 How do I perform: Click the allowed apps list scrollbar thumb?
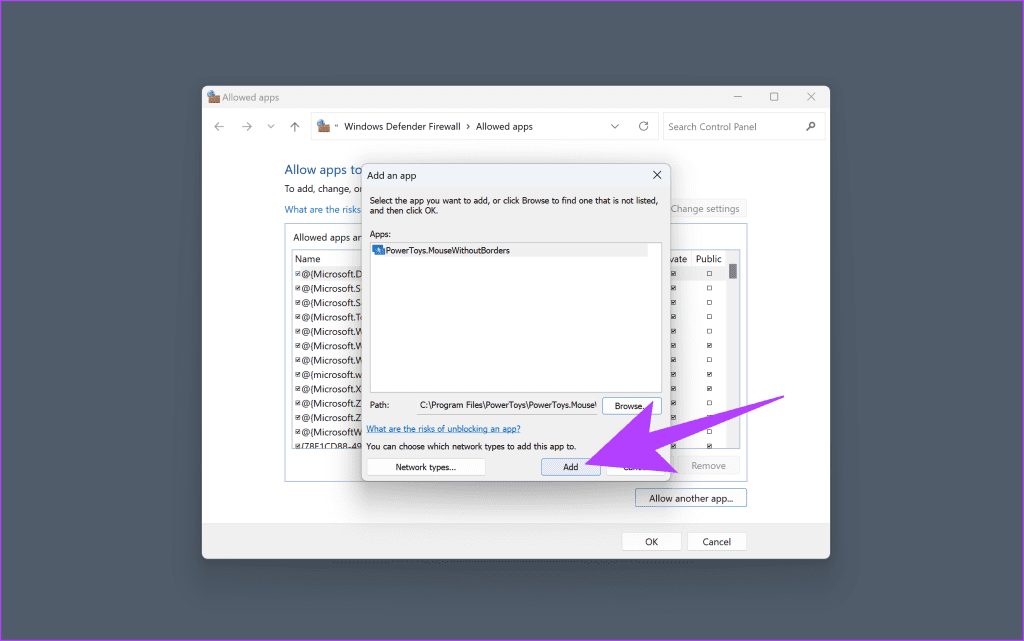pyautogui.click(x=733, y=272)
